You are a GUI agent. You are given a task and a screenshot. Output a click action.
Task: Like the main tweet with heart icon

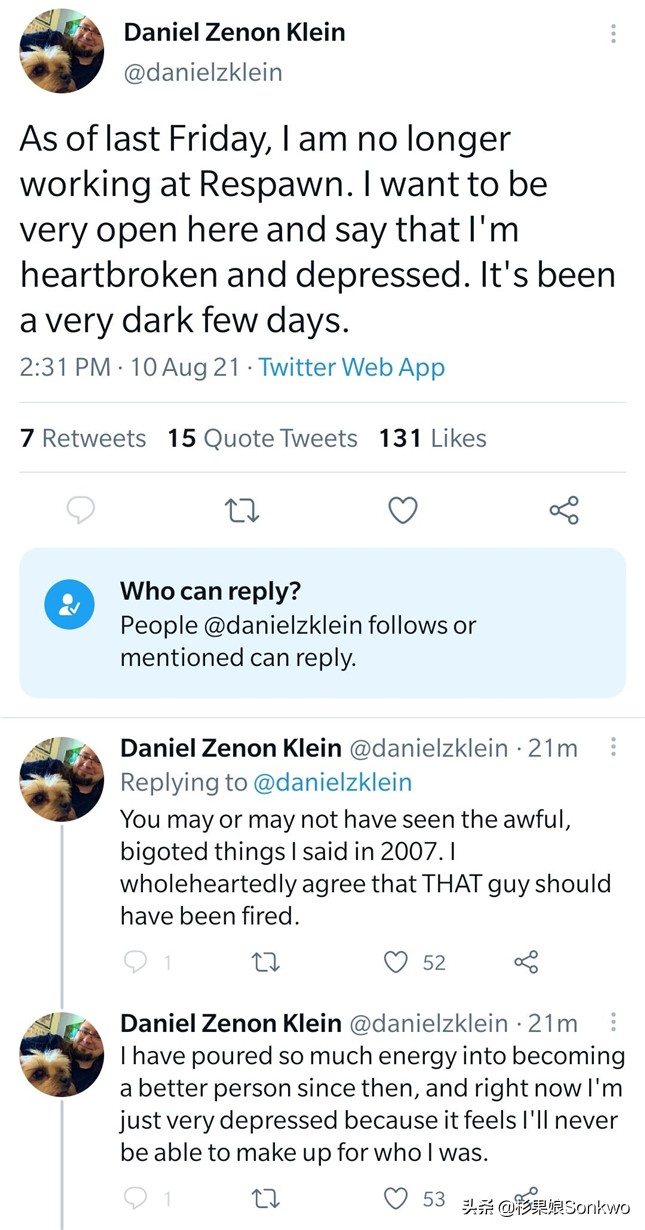402,511
